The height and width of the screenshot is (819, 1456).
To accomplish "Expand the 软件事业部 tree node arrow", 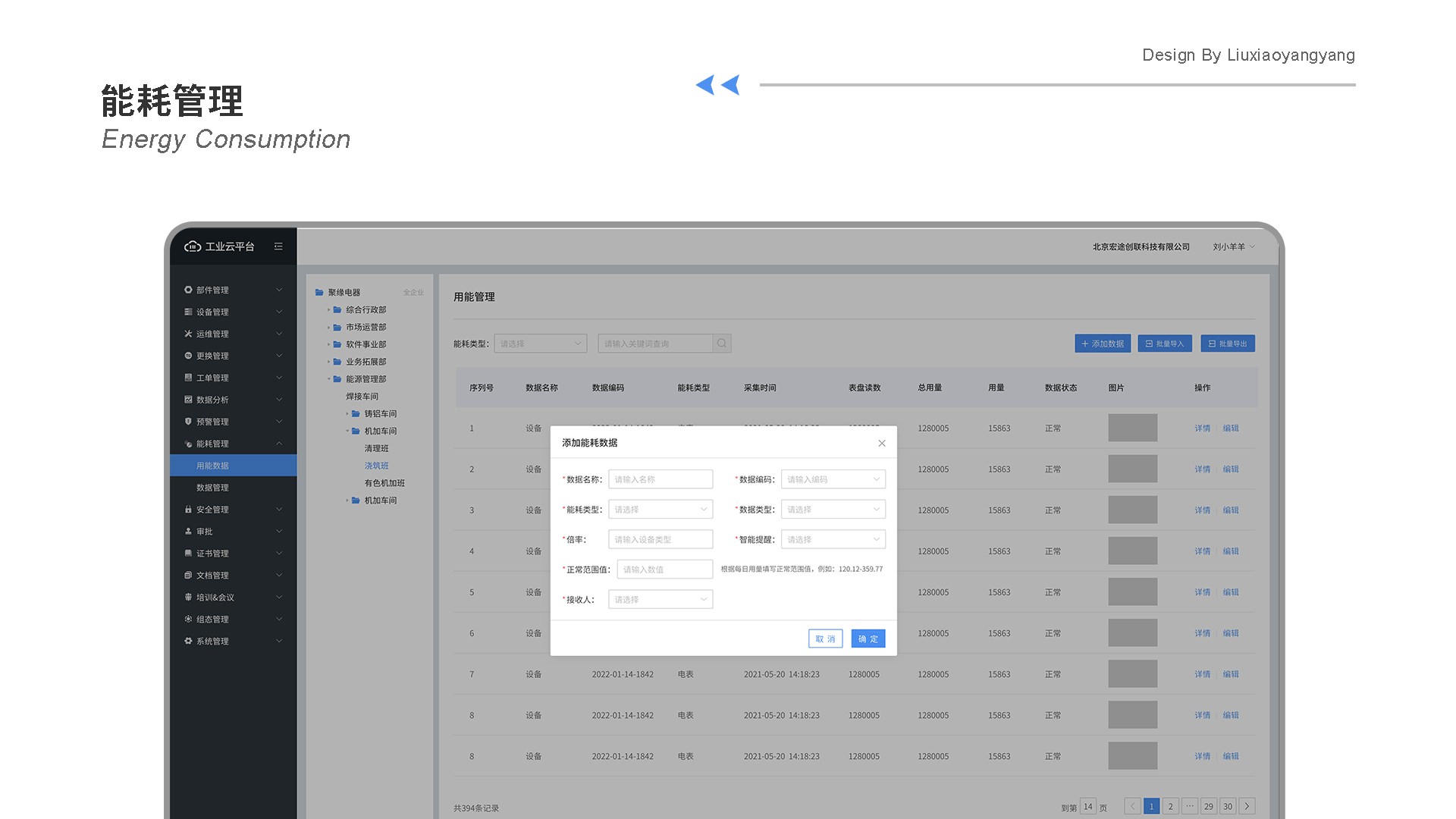I will tap(328, 345).
